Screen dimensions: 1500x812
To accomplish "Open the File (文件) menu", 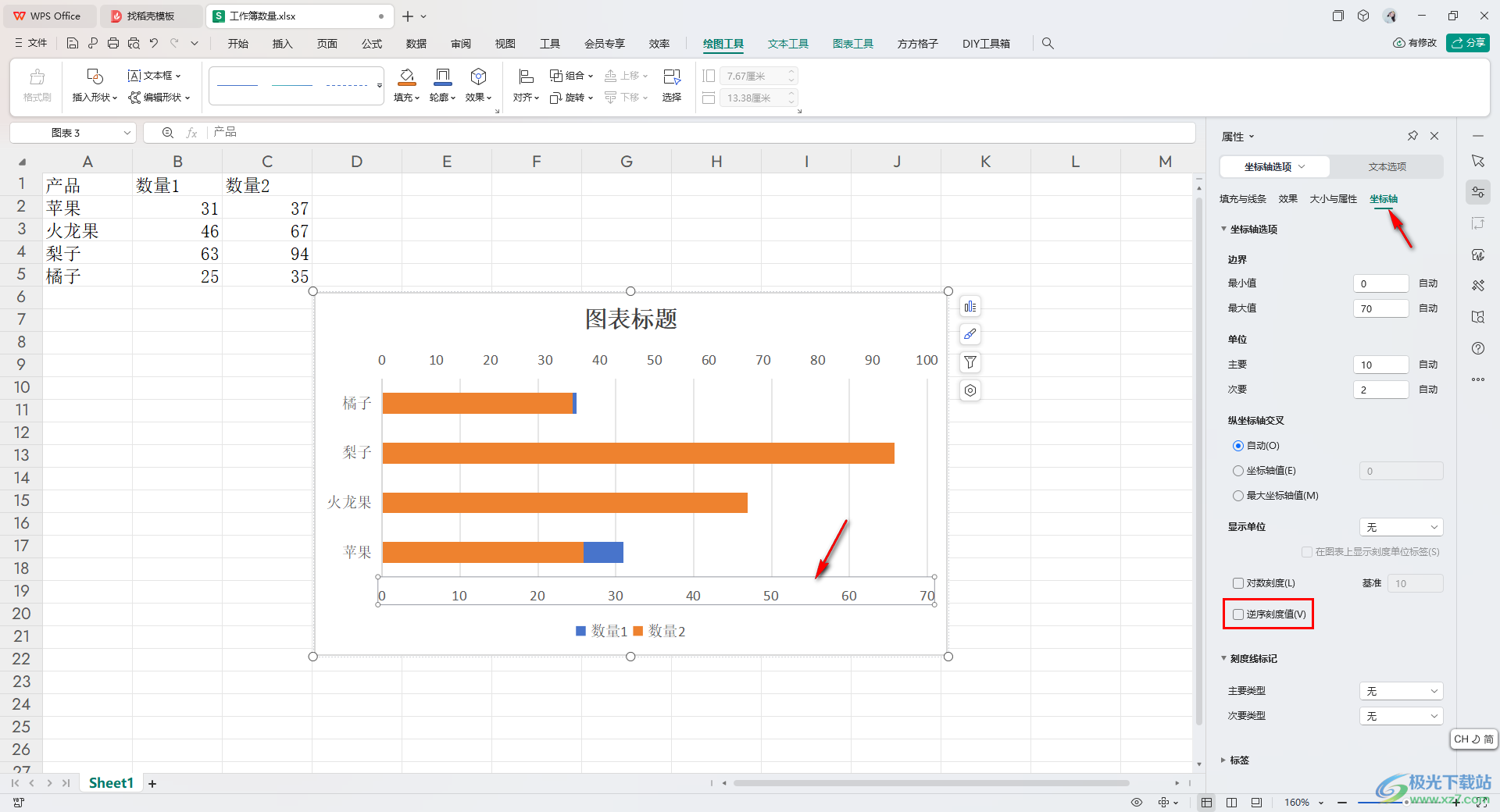I will click(30, 43).
